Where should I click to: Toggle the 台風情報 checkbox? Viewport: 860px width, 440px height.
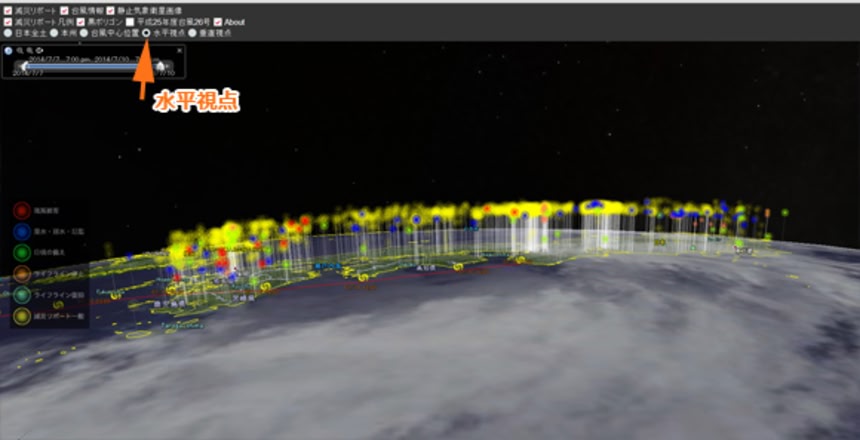click(64, 10)
